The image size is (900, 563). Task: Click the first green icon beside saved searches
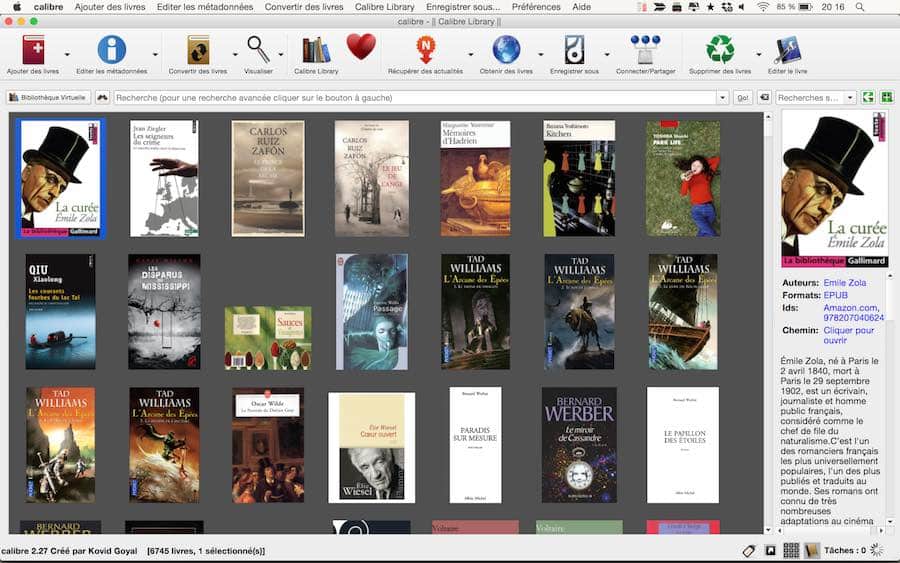tap(868, 97)
